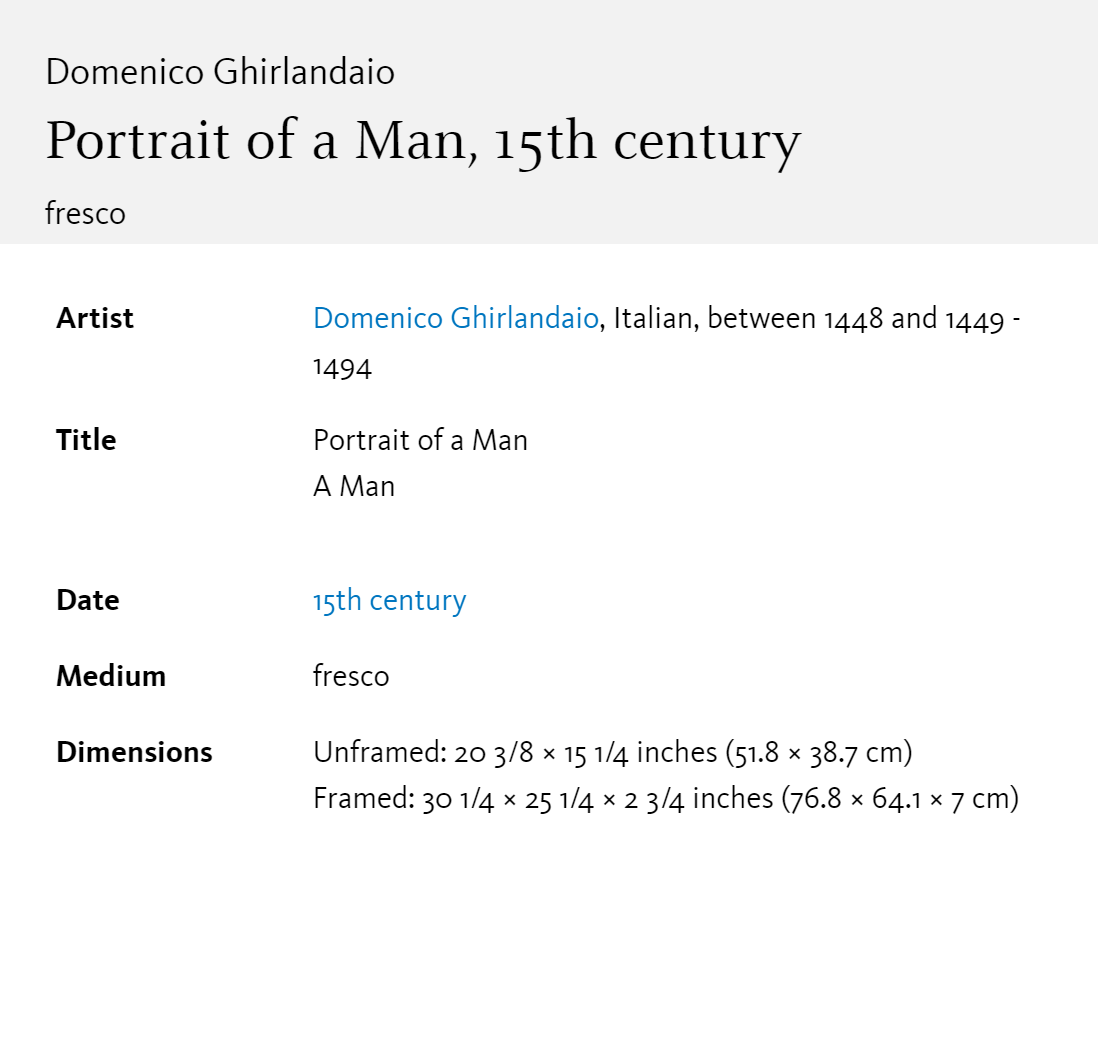Click the 76.8 × 64.1 × 7 cm measurement
The image size is (1098, 1059).
[896, 799]
